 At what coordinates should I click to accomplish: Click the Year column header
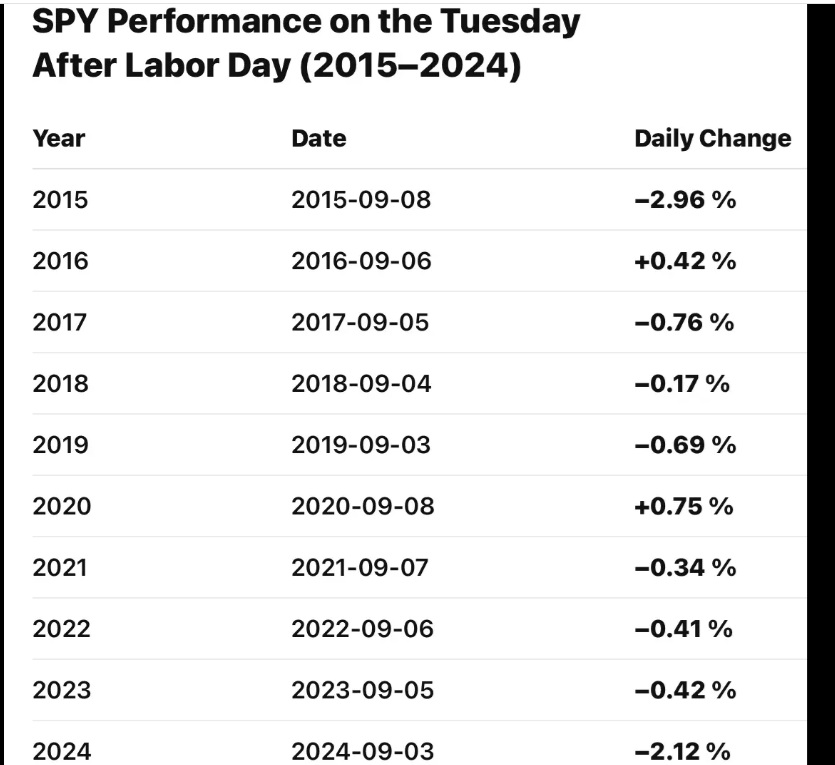pos(59,138)
